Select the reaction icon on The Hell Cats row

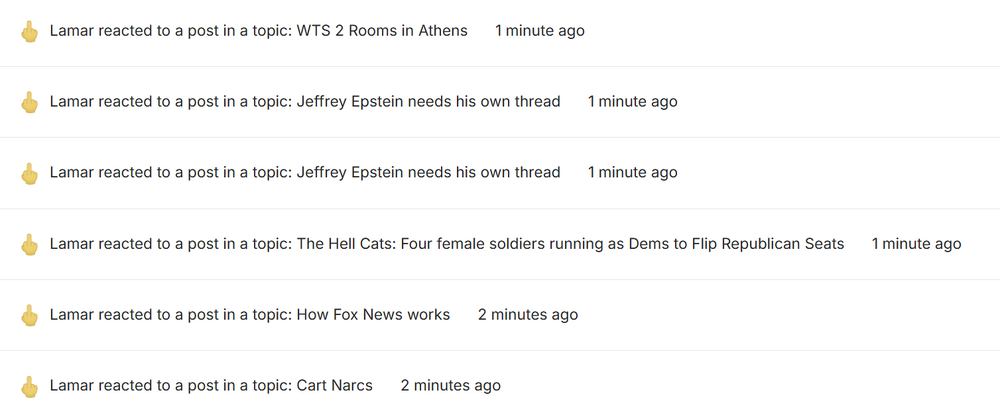tap(30, 244)
